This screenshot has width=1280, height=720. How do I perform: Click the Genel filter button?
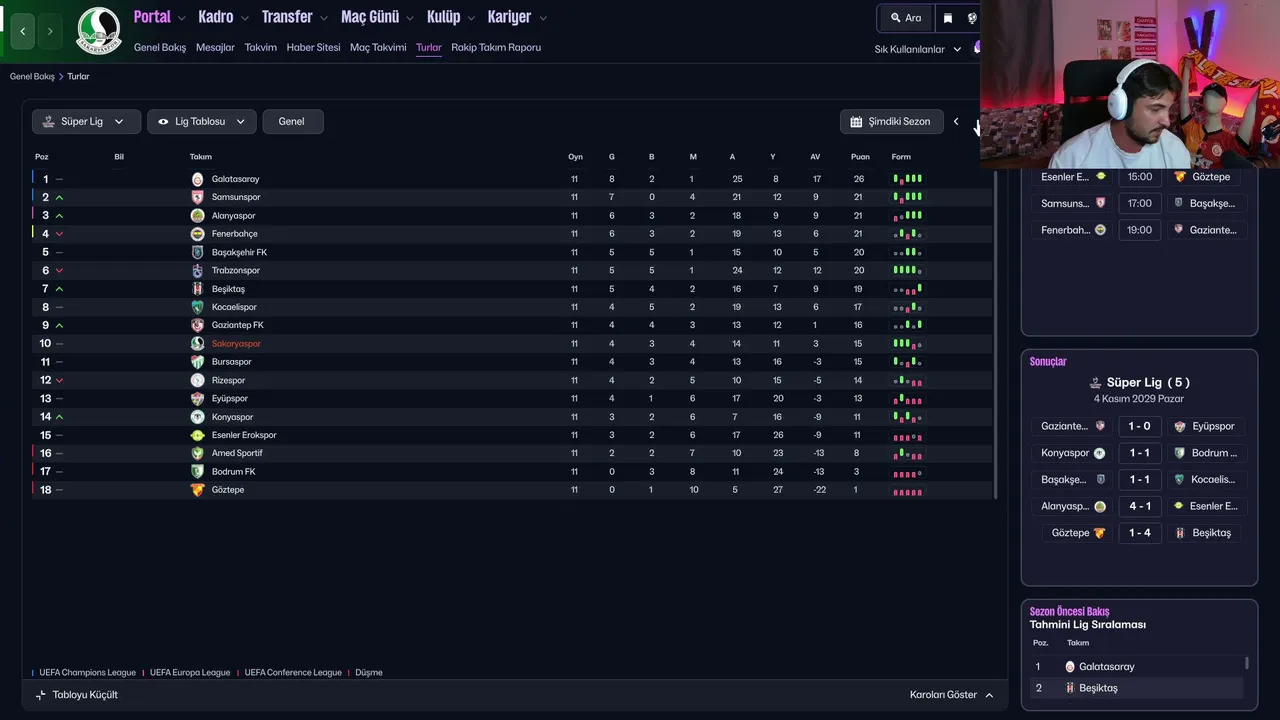pos(292,121)
